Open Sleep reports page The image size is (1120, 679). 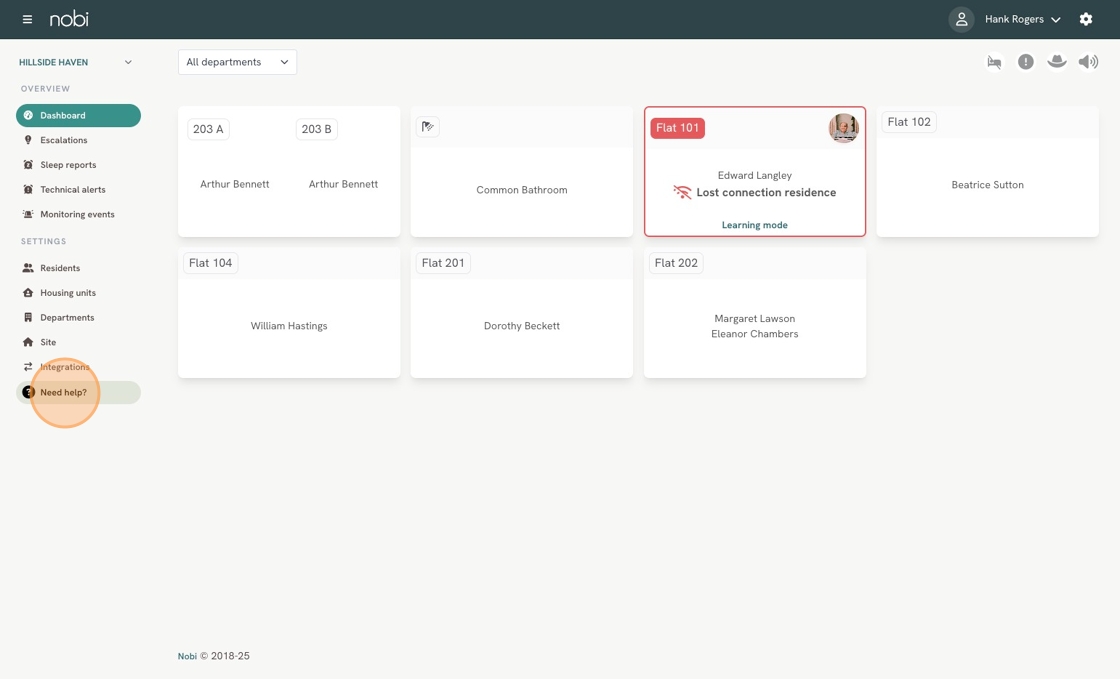tap(68, 165)
